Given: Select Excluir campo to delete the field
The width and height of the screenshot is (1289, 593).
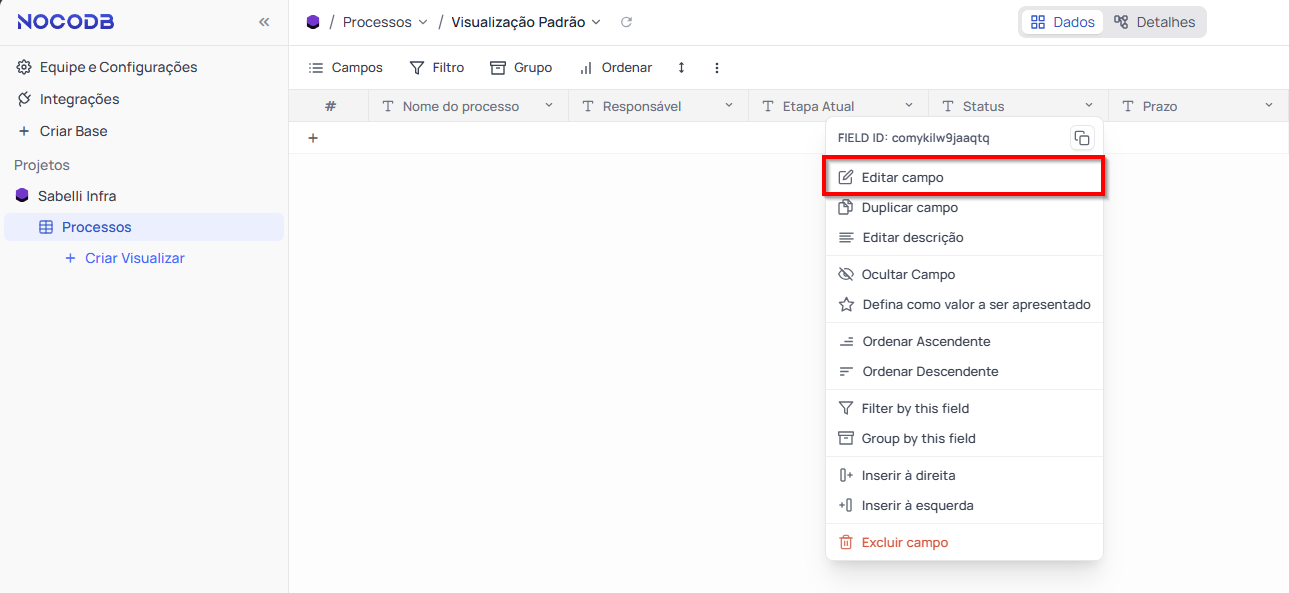Looking at the screenshot, I should point(904,542).
